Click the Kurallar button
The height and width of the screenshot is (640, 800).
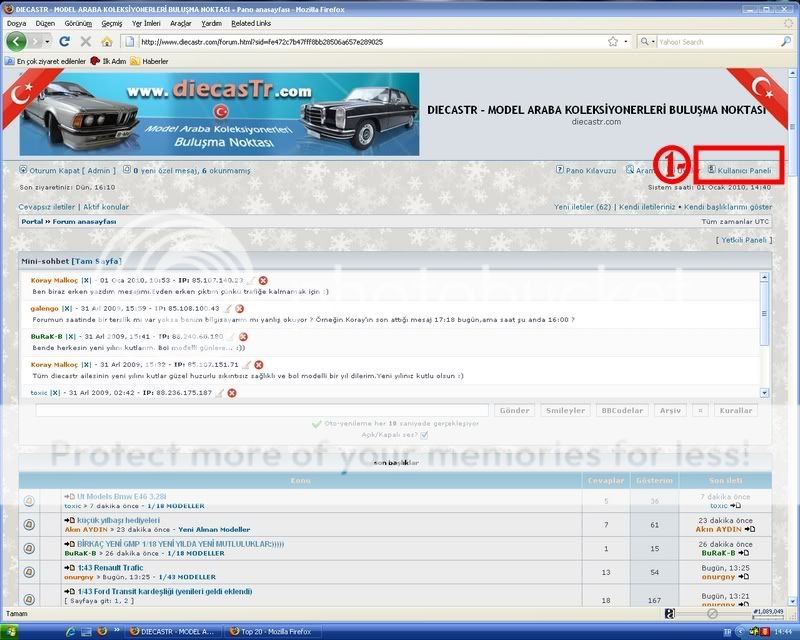click(x=736, y=411)
